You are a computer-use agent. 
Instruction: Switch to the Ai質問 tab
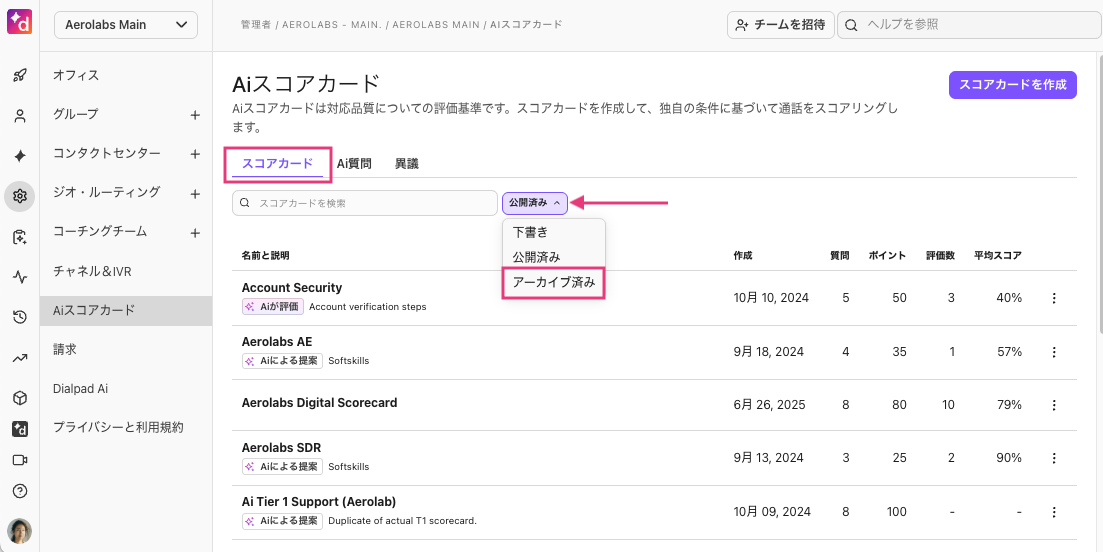click(354, 164)
